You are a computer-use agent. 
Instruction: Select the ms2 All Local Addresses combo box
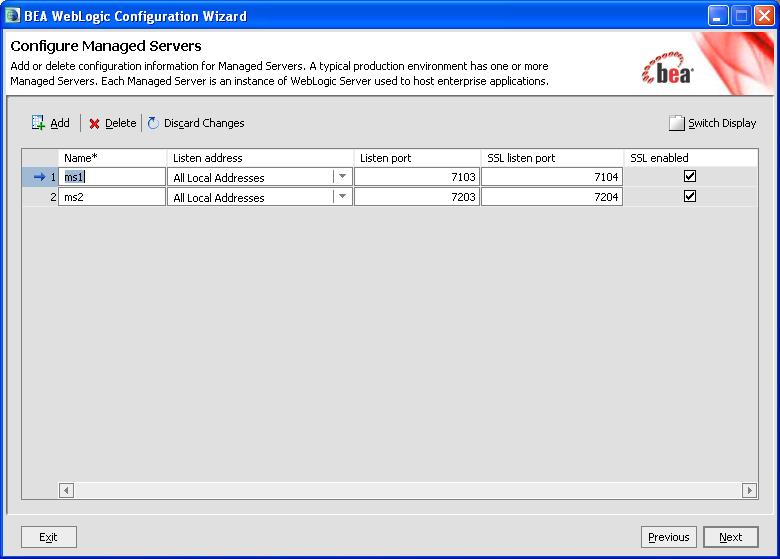click(260, 197)
